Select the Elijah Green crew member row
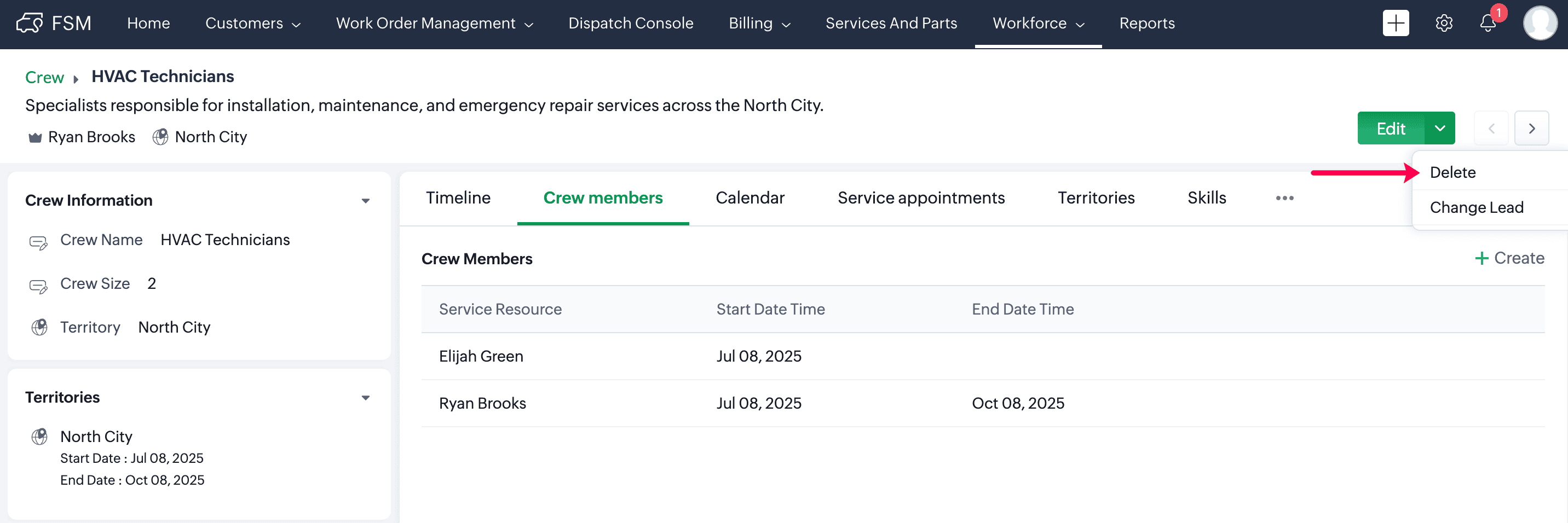Screen dimensions: 1568x523 coord(481,356)
